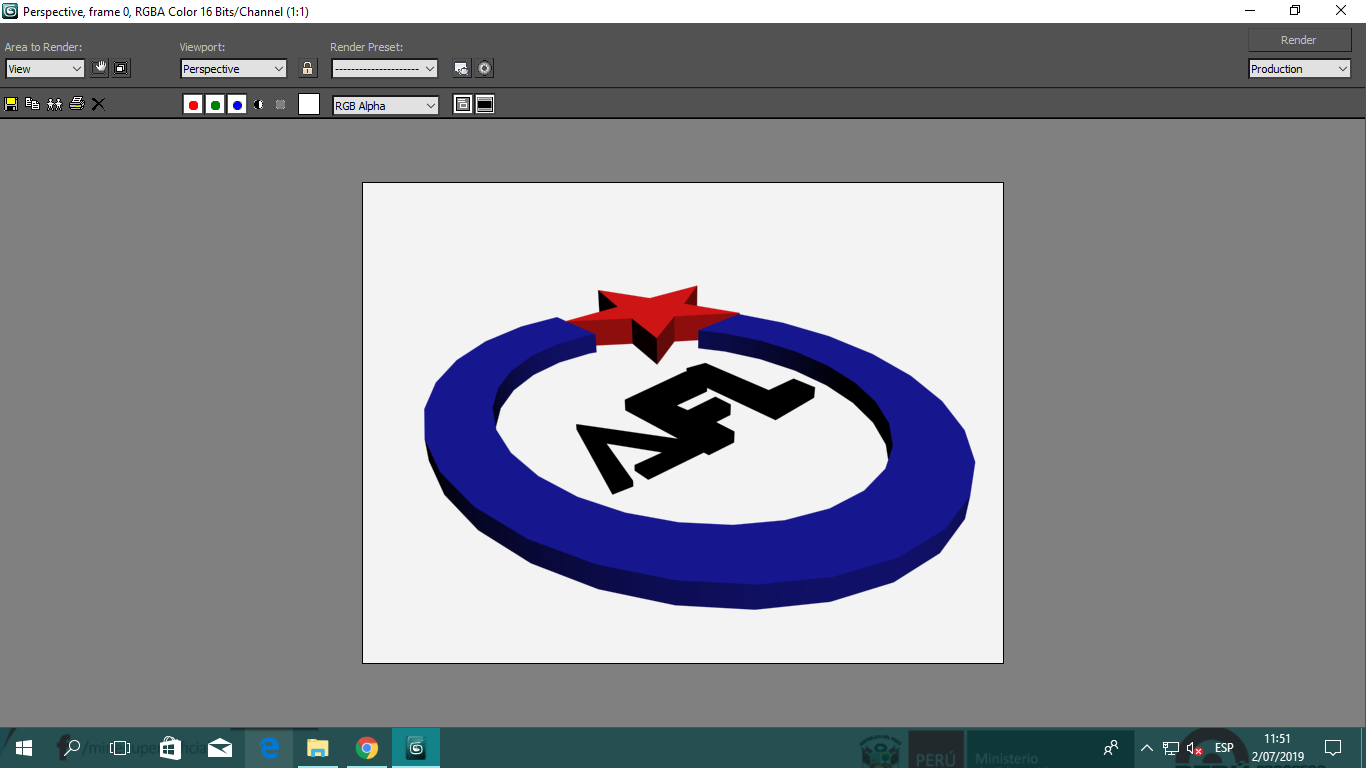Click the rendered image in frame window
Viewport: 1366px width, 768px height.
683,423
